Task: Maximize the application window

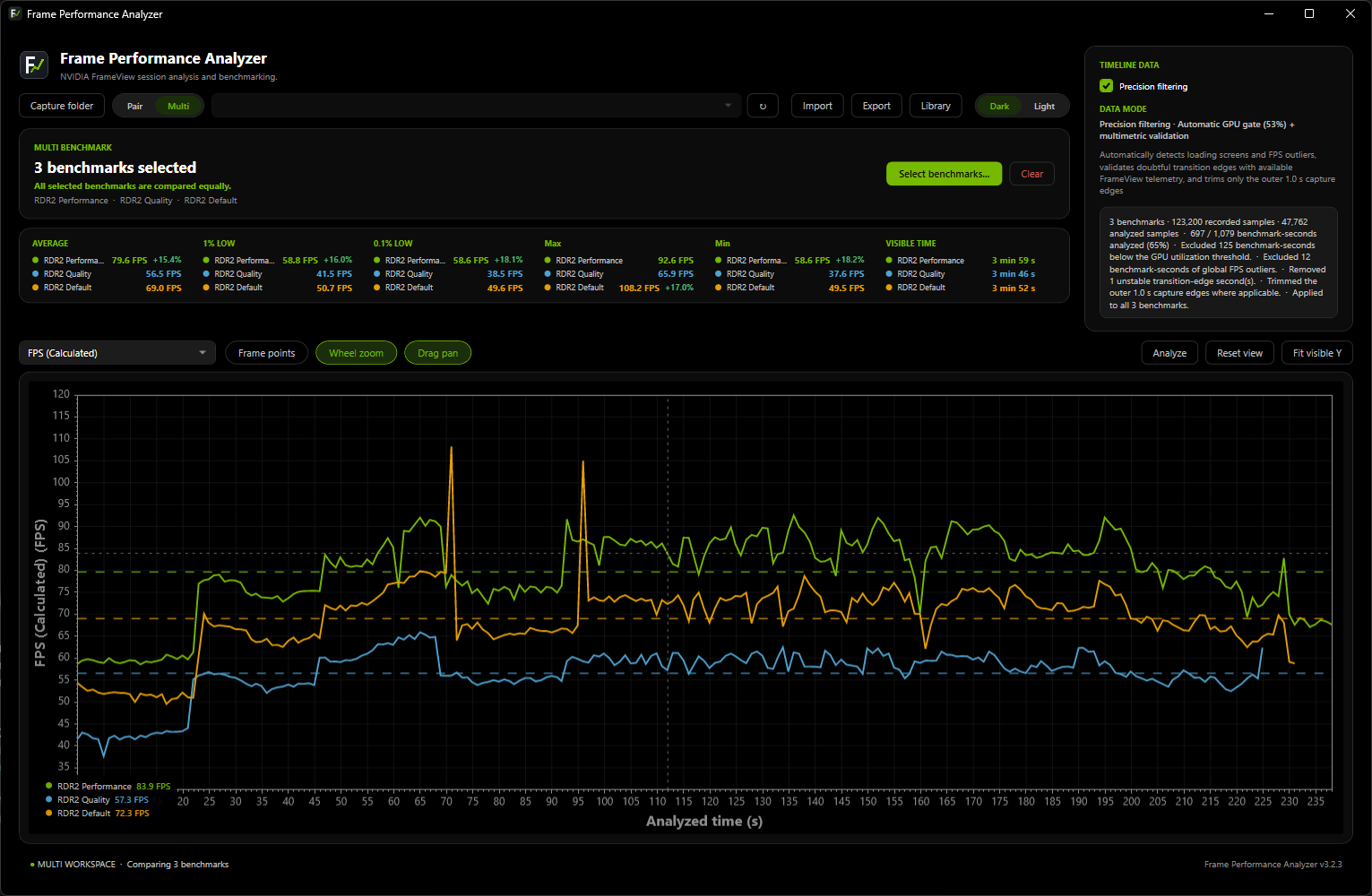Action: click(x=1309, y=13)
